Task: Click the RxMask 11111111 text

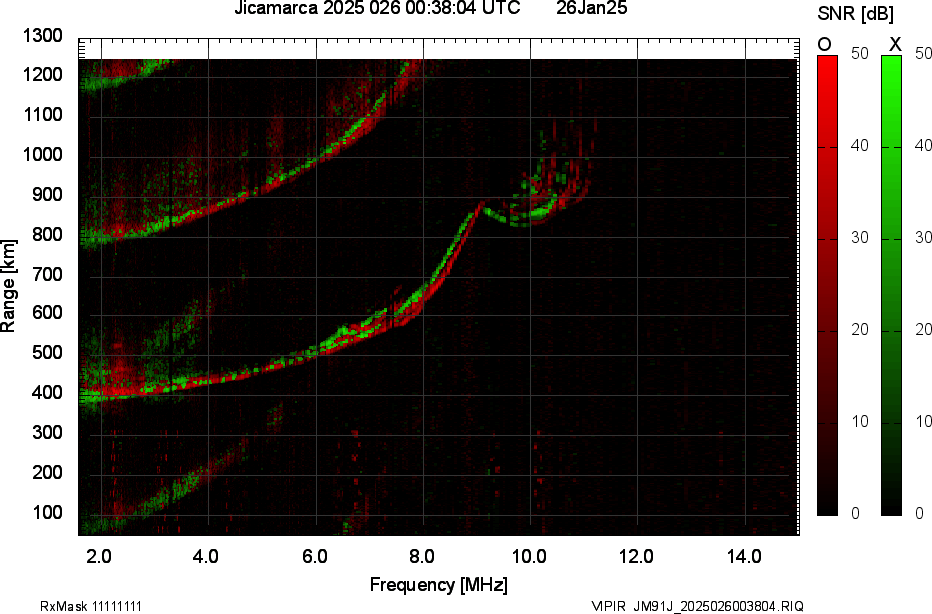Action: tap(91, 606)
